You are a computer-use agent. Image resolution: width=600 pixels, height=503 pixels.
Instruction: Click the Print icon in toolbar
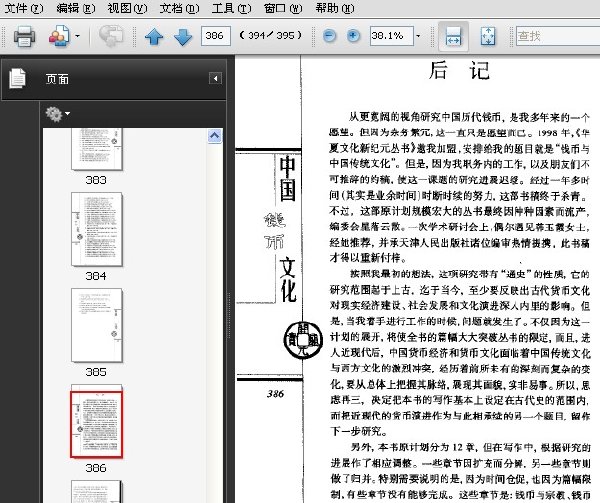pyautogui.click(x=24, y=36)
